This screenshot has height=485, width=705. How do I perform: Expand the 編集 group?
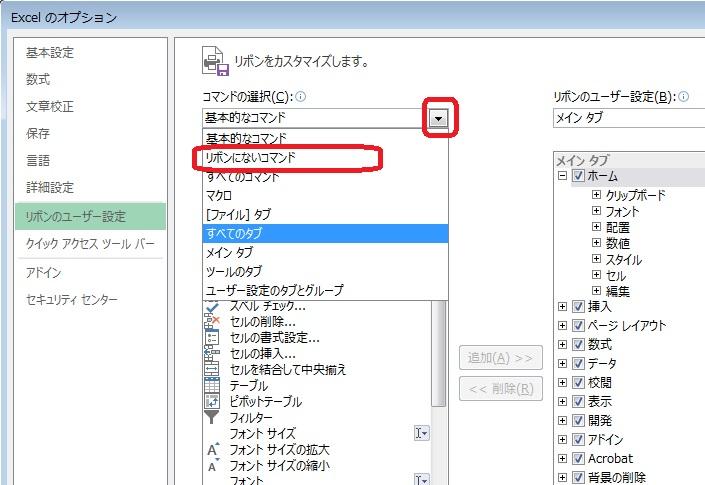(596, 291)
